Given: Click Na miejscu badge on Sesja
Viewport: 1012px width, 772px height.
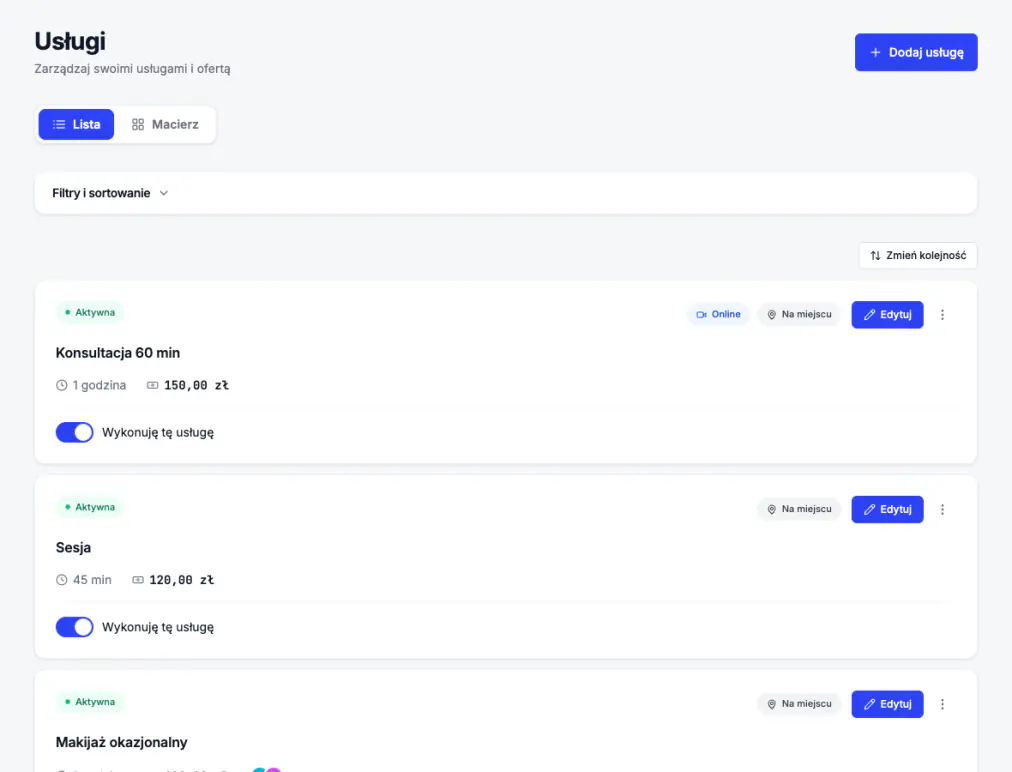Looking at the screenshot, I should (799, 509).
